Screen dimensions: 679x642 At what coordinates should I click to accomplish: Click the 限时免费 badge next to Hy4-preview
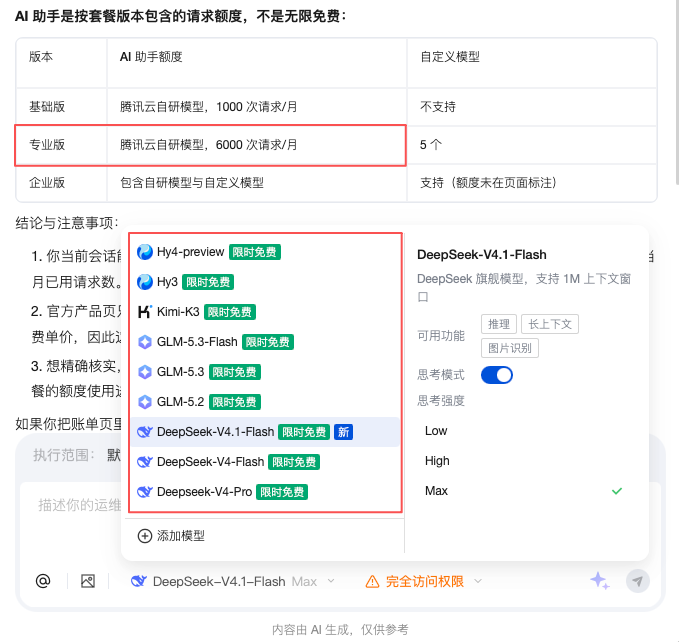255,252
